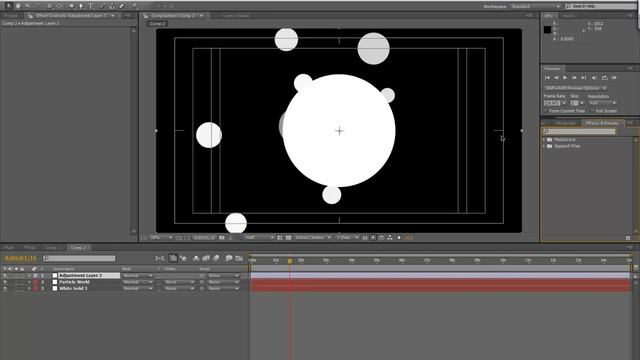
Task: Select the Hand tool
Action: tap(18, 6)
